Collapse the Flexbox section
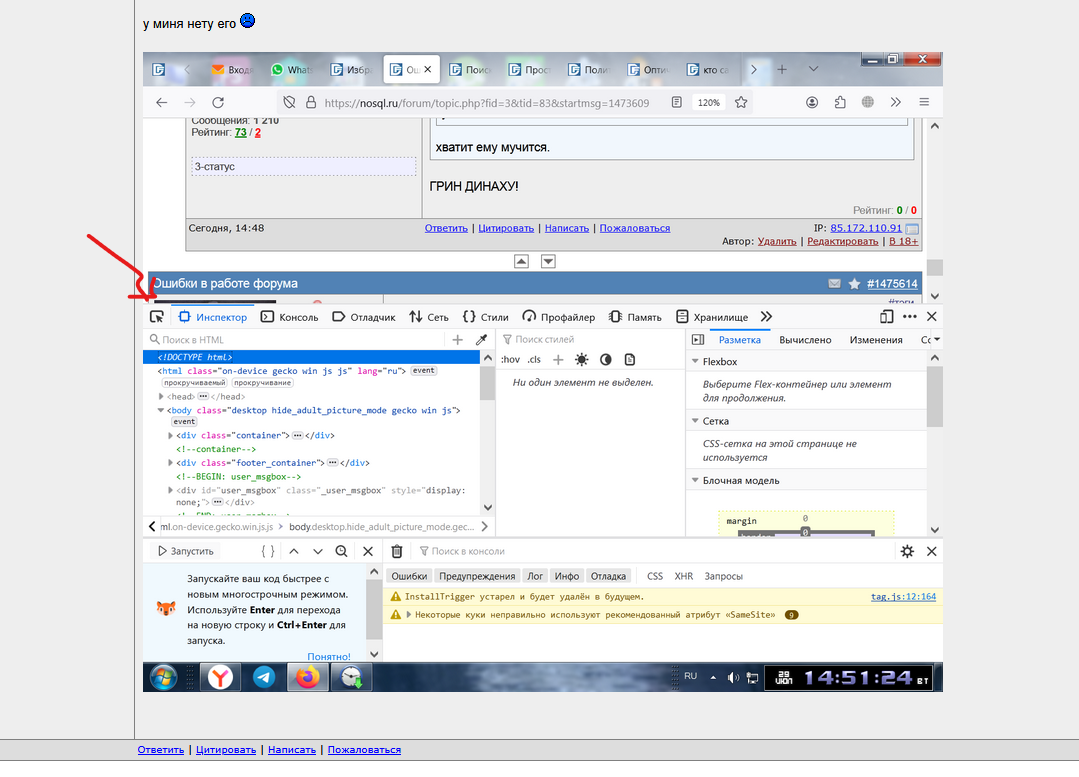 point(695,361)
